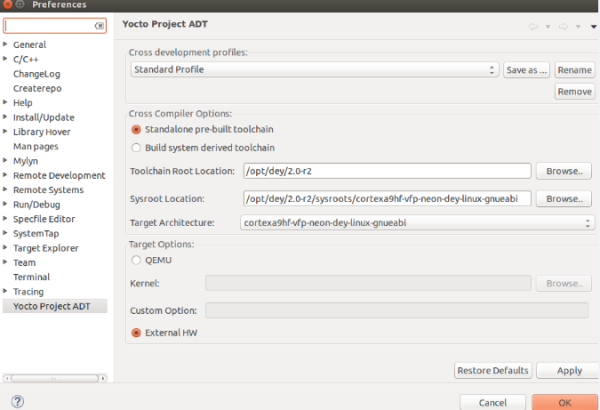Rename the current profile
Screen dimensions: 600x410
pyautogui.click(x=574, y=70)
